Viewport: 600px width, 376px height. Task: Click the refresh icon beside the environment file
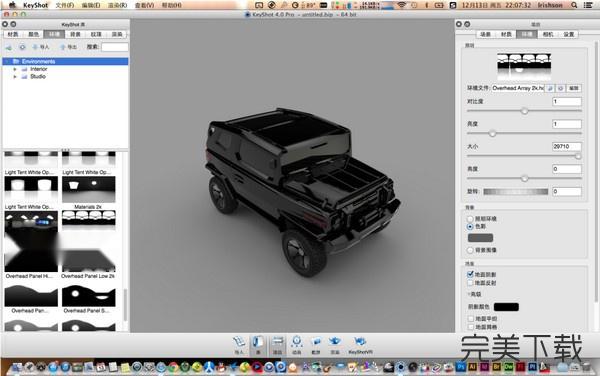561,88
